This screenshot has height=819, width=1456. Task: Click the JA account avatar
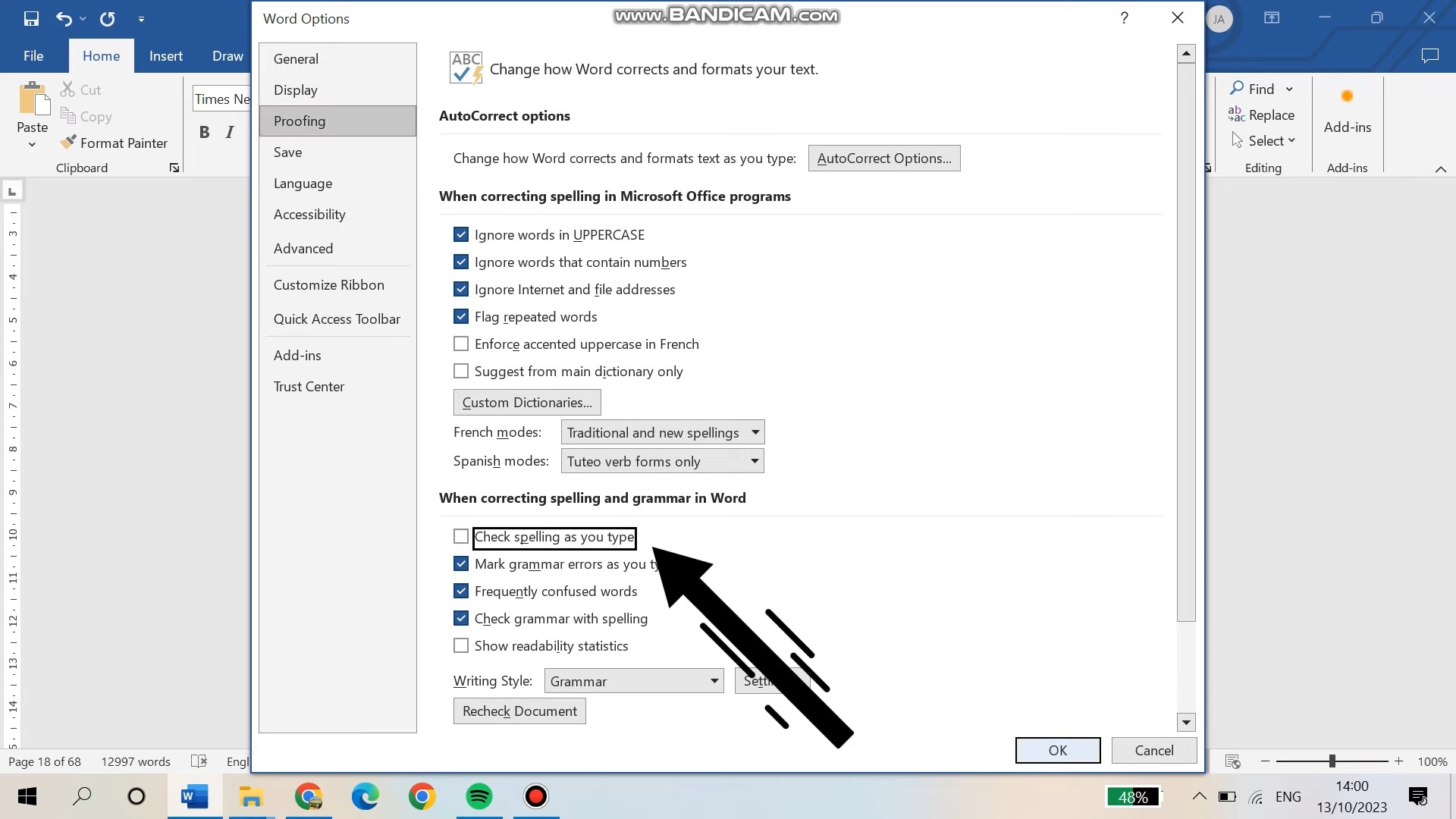(x=1219, y=19)
